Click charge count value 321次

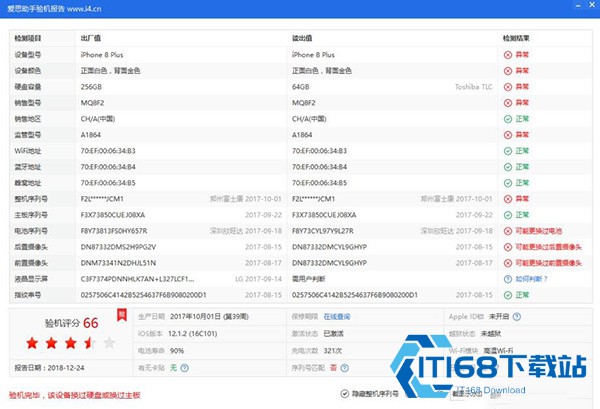click(x=333, y=351)
